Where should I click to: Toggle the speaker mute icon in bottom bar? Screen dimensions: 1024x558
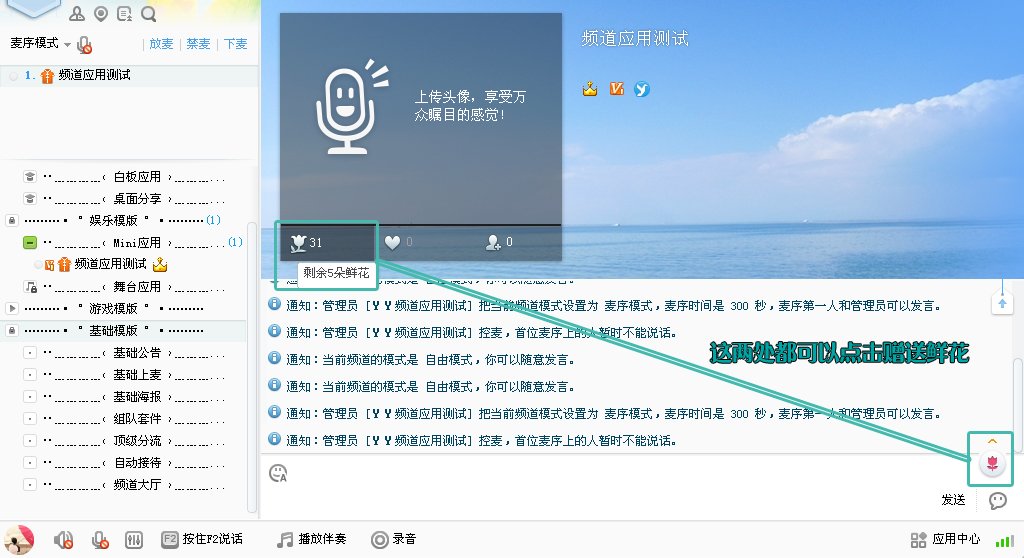coord(63,540)
